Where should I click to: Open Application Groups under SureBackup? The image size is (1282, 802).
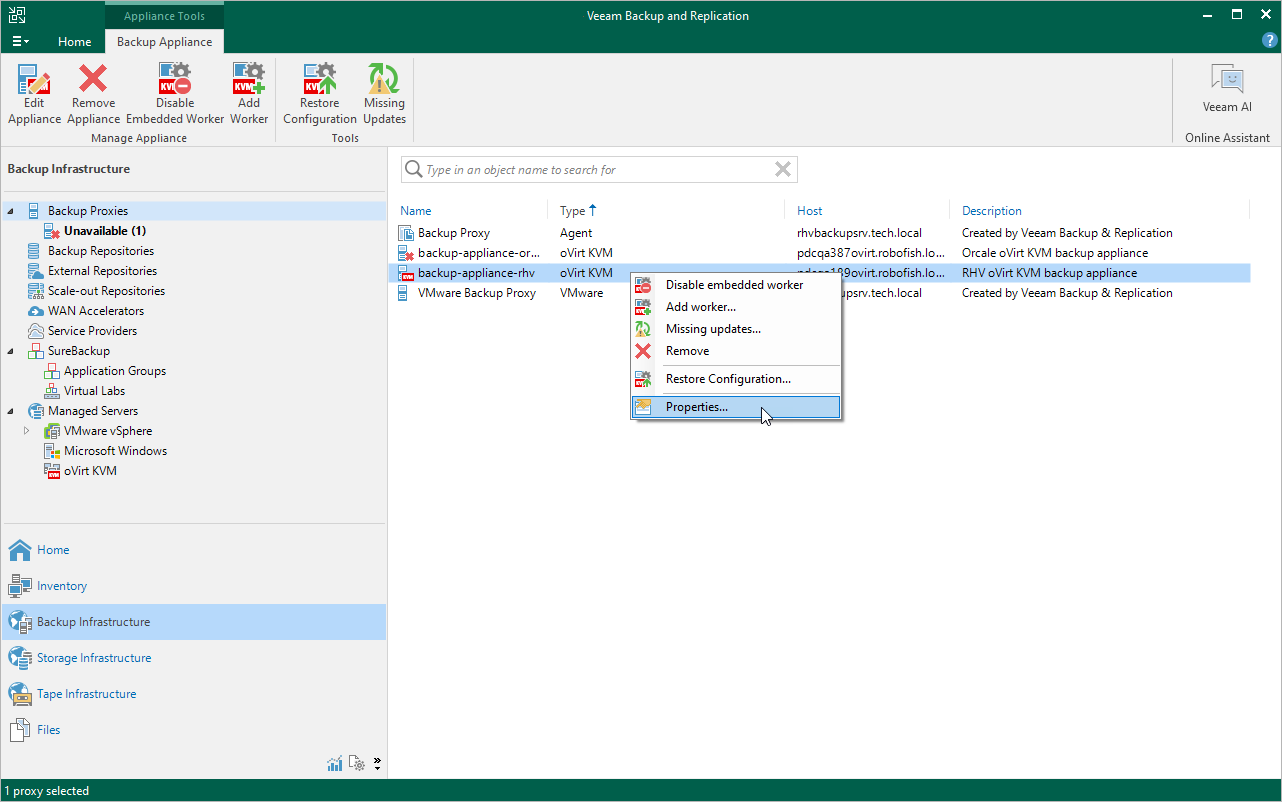click(115, 371)
